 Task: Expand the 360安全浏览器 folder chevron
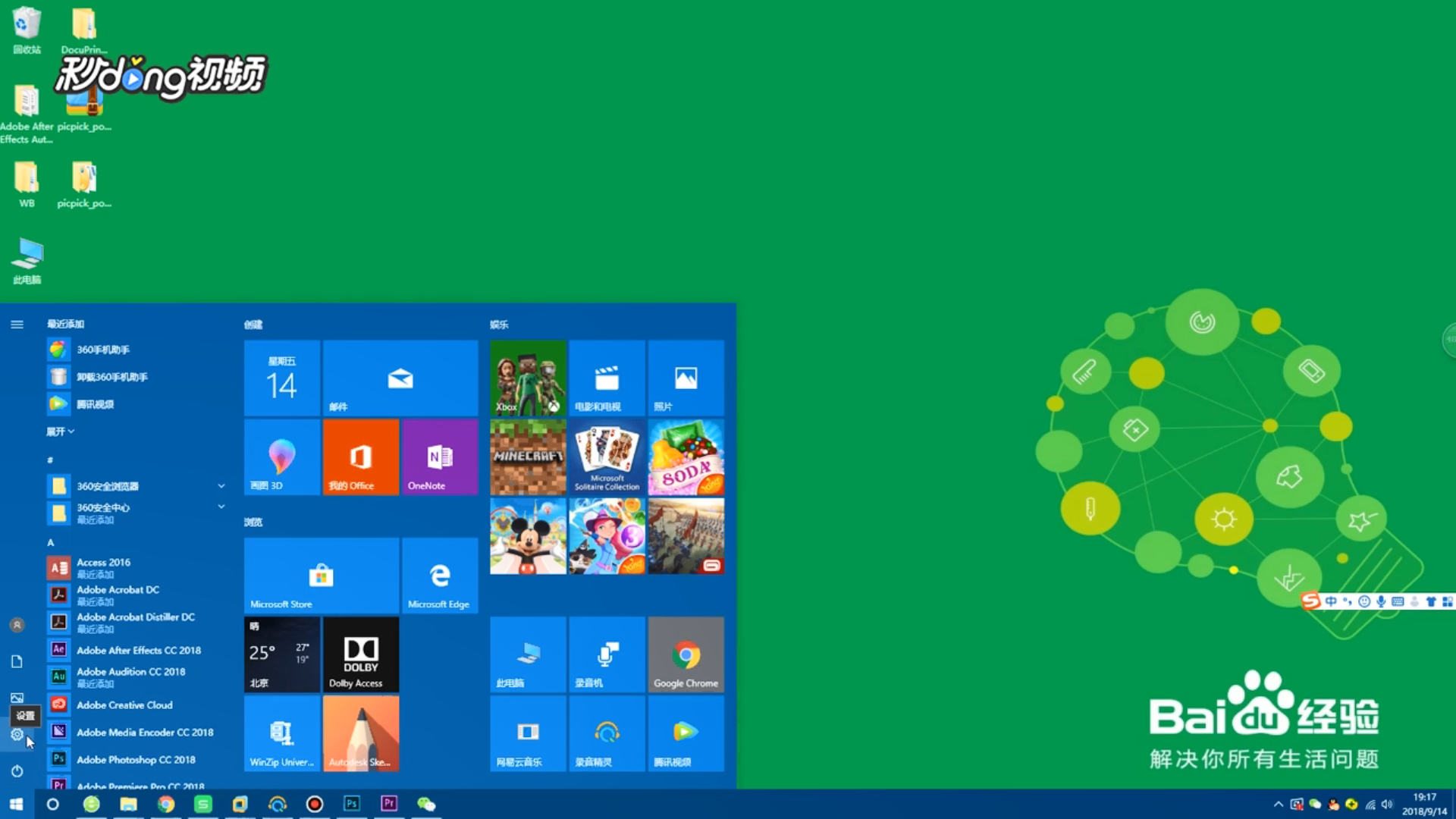coord(221,486)
